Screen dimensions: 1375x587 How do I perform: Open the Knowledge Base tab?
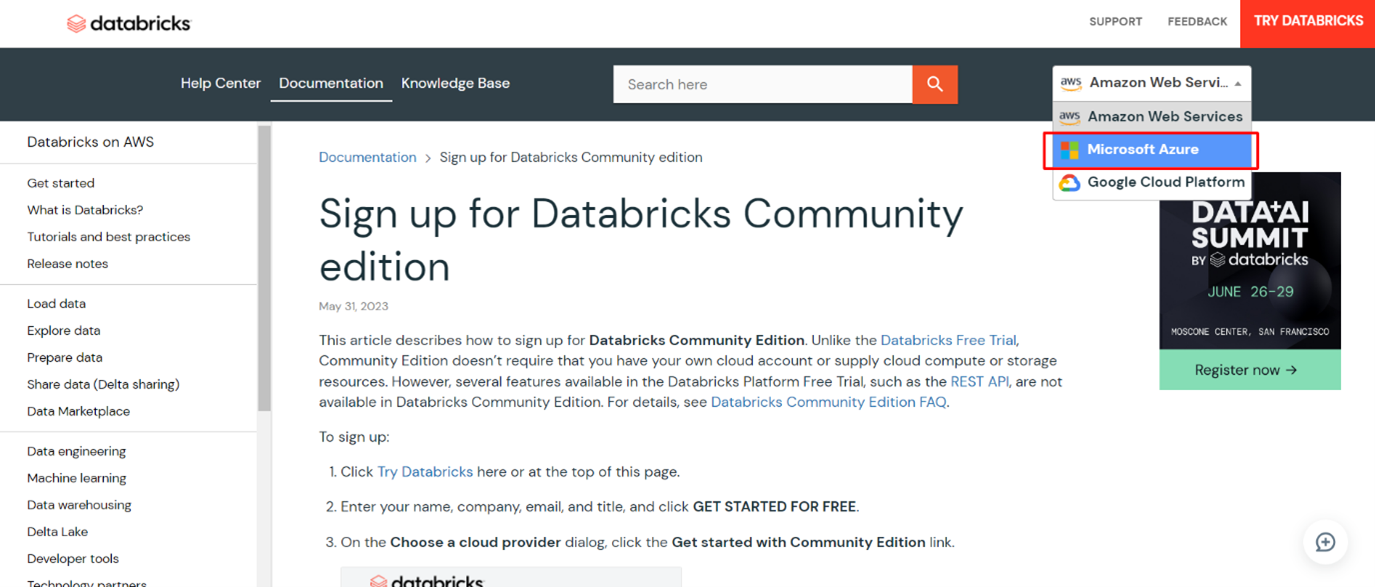(x=455, y=84)
